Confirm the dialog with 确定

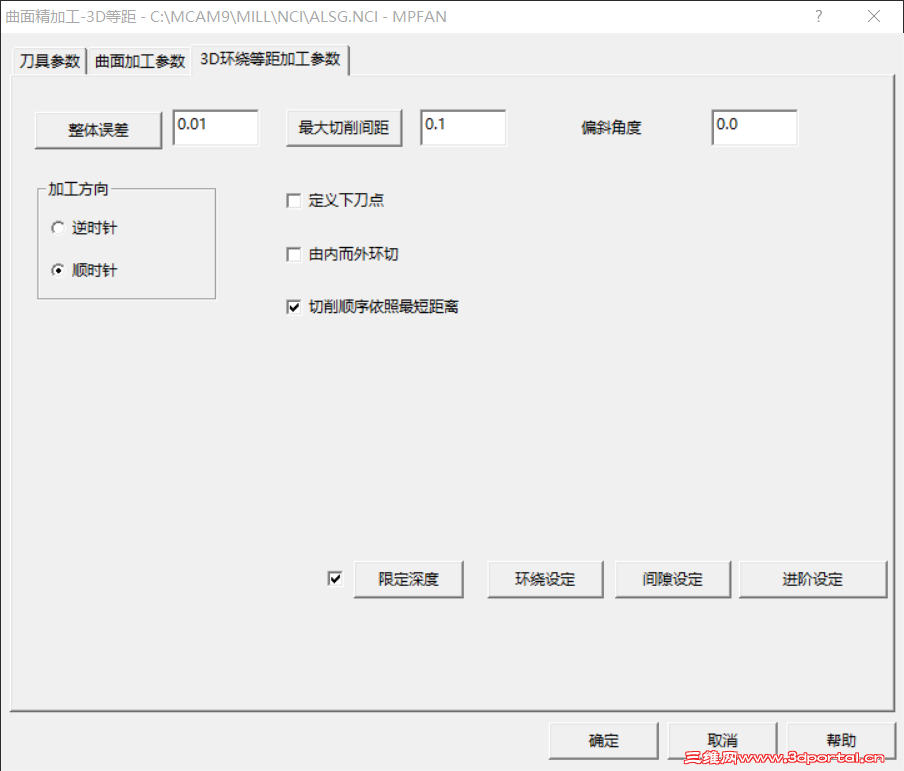tap(602, 740)
